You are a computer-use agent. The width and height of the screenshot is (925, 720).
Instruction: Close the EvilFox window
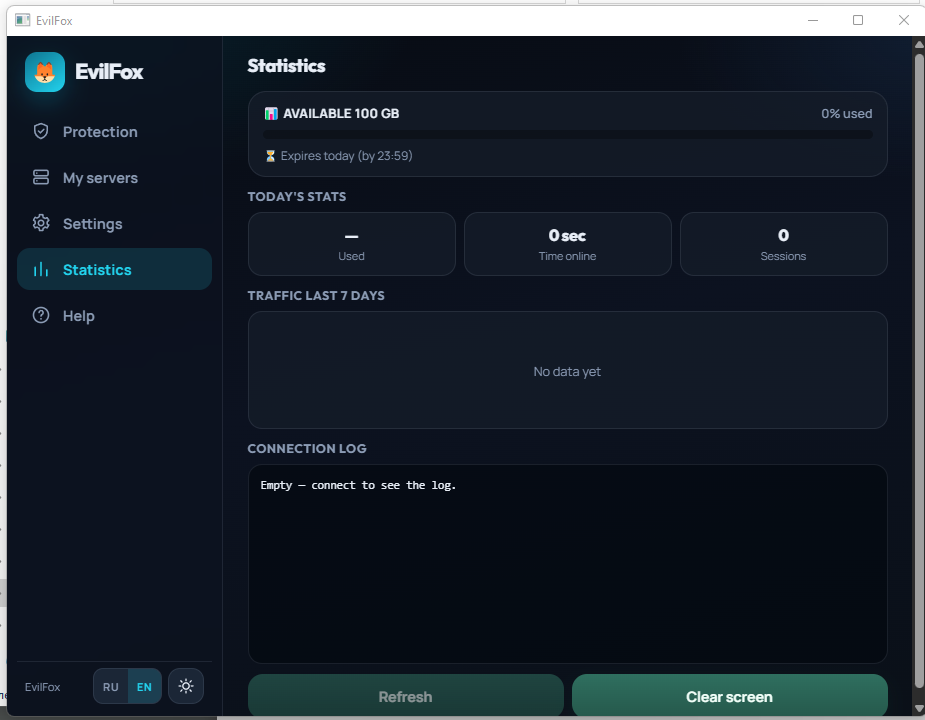click(904, 20)
